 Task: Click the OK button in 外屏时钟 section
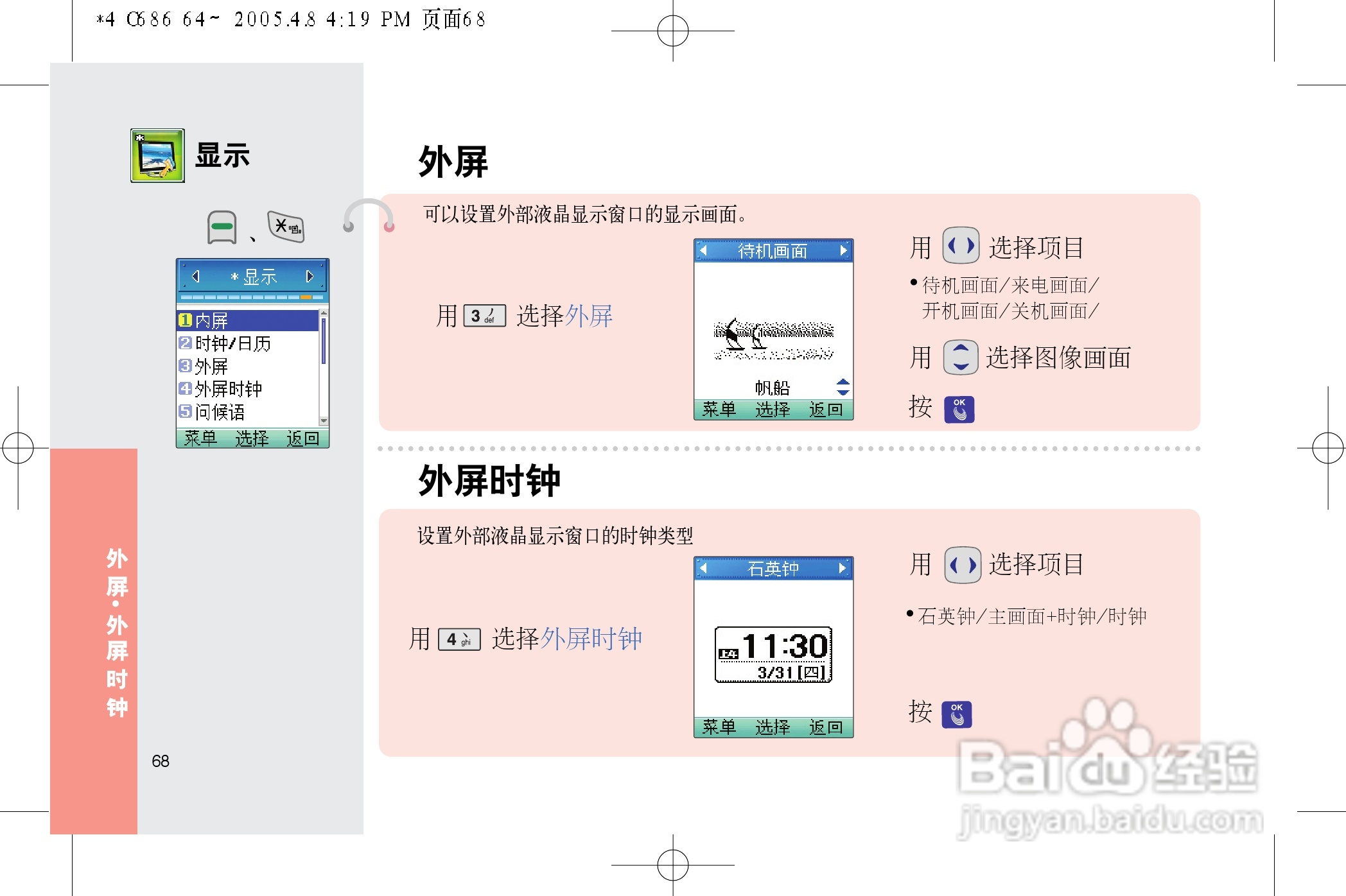[x=956, y=714]
